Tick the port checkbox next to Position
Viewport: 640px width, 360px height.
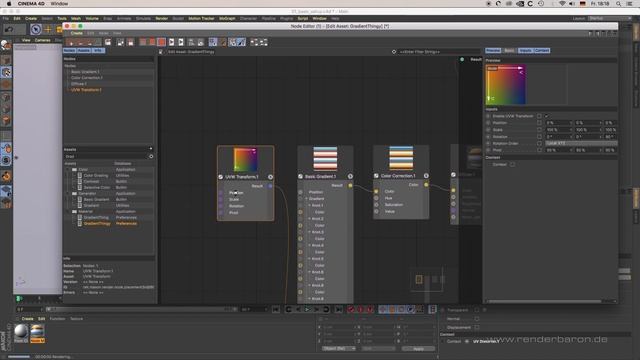pos(539,123)
